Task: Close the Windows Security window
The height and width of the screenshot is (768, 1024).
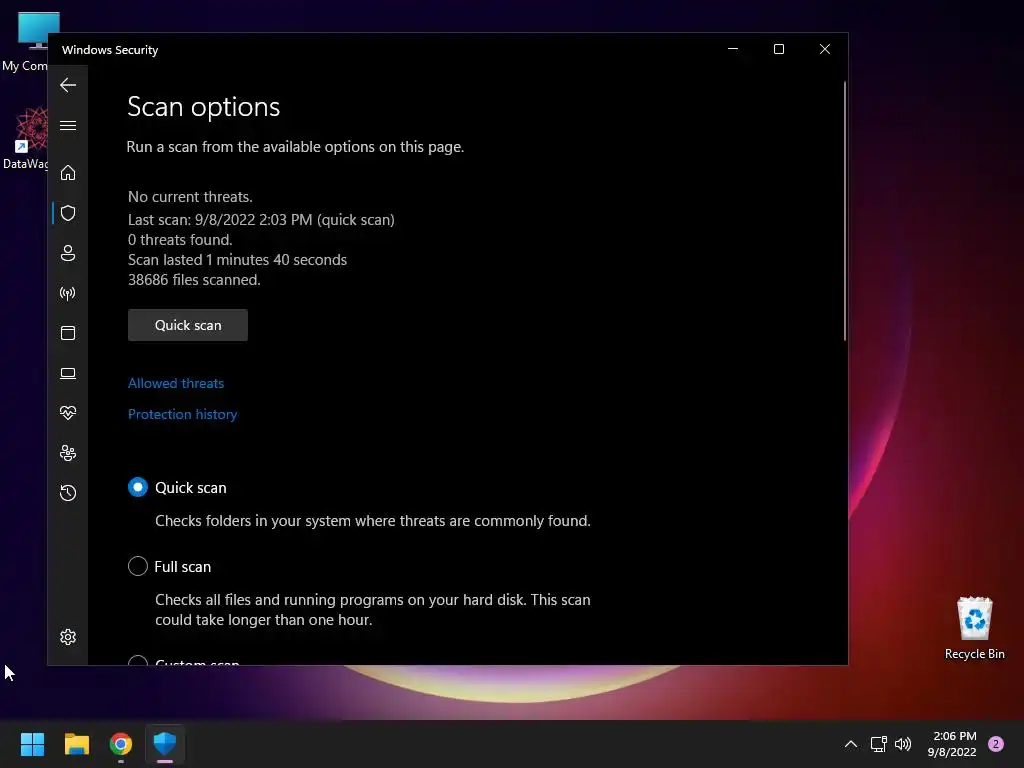Action: click(x=825, y=49)
